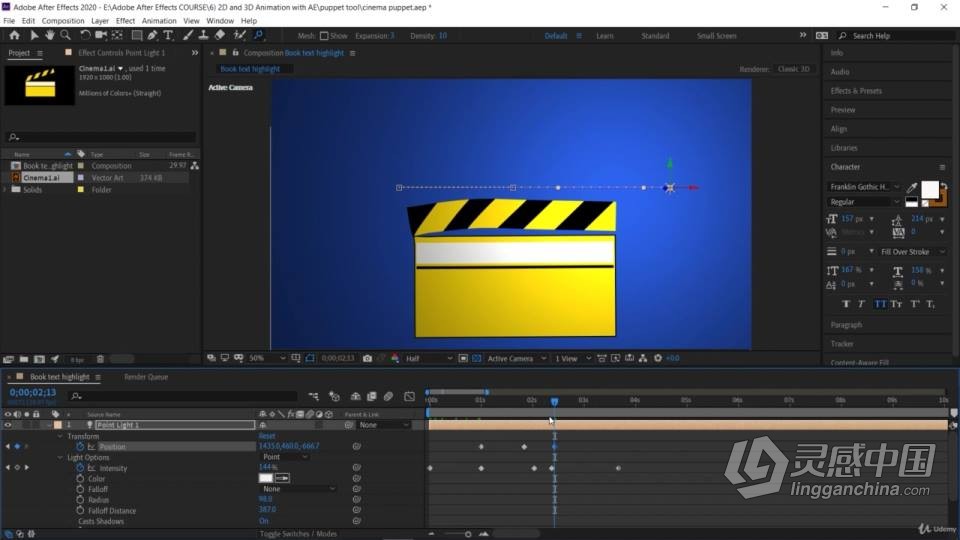Toggle the Falloff Distance stopwatch
Screen dimensions: 960x540
(80, 511)
